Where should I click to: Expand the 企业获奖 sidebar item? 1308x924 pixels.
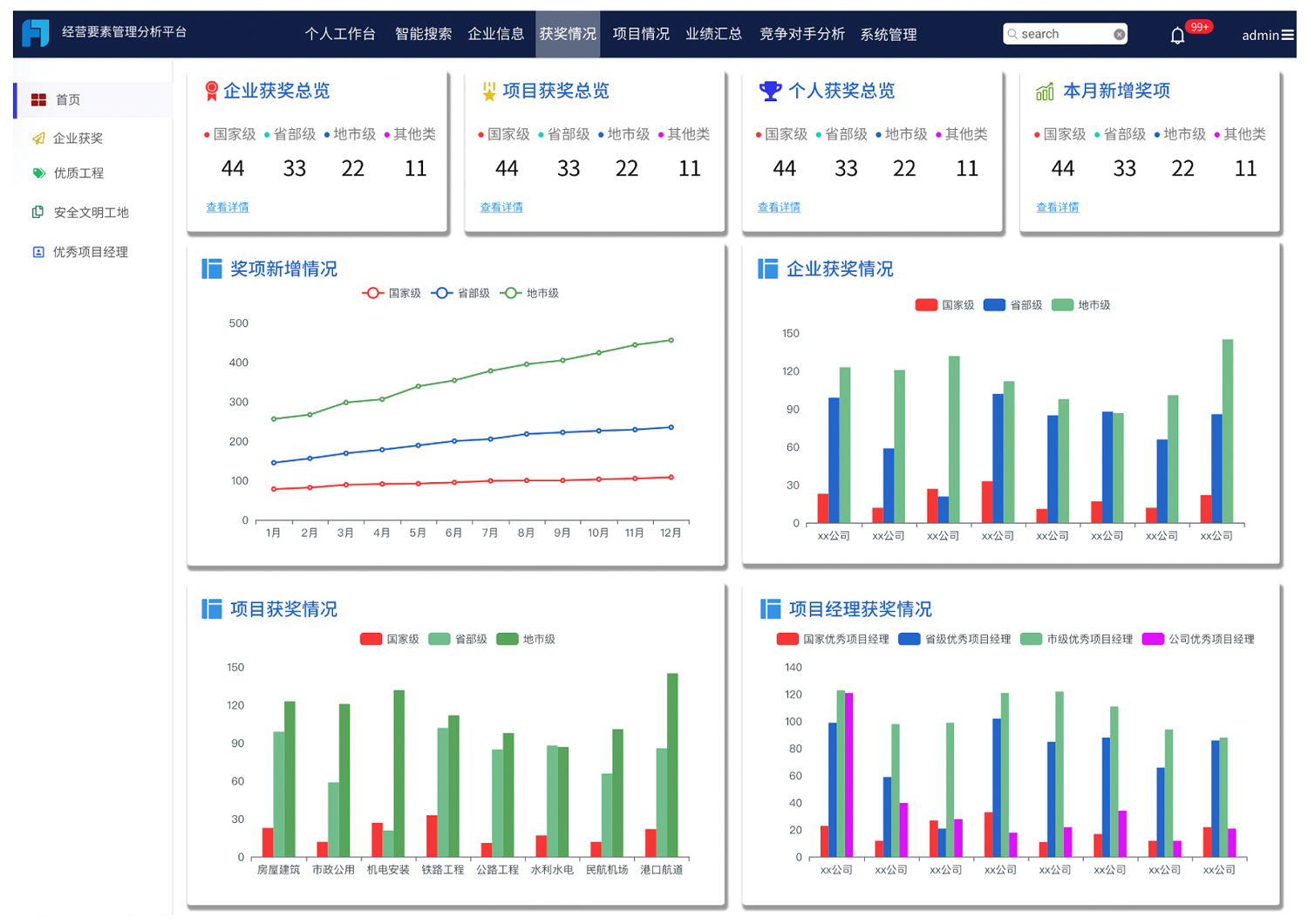[x=78, y=138]
